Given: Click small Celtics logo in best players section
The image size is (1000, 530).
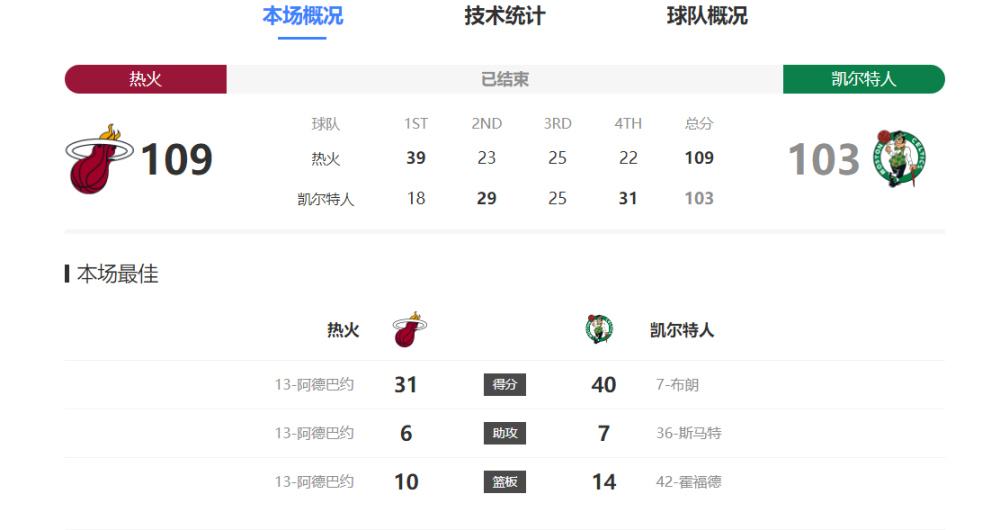Looking at the screenshot, I should [x=599, y=329].
